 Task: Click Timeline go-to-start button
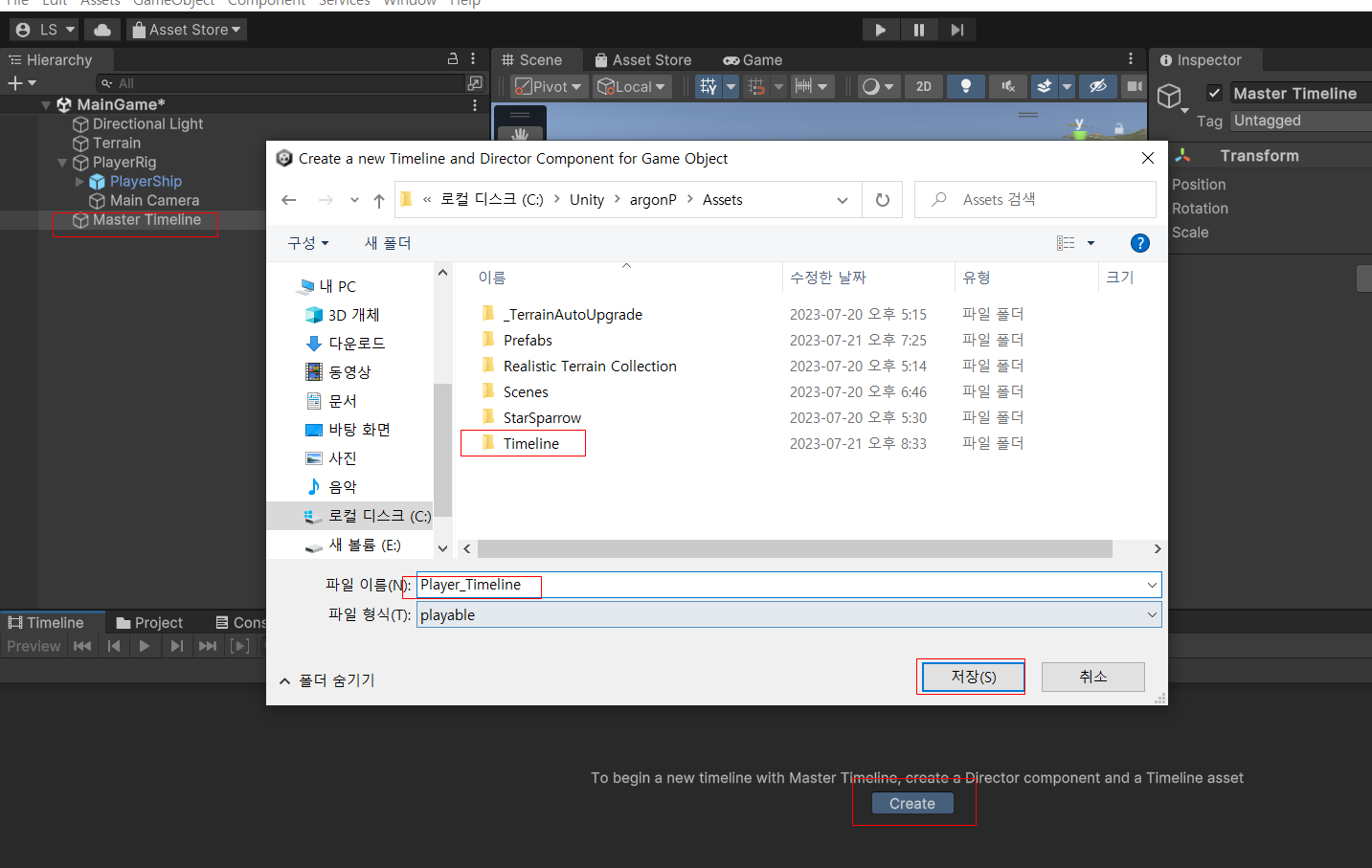coord(82,646)
